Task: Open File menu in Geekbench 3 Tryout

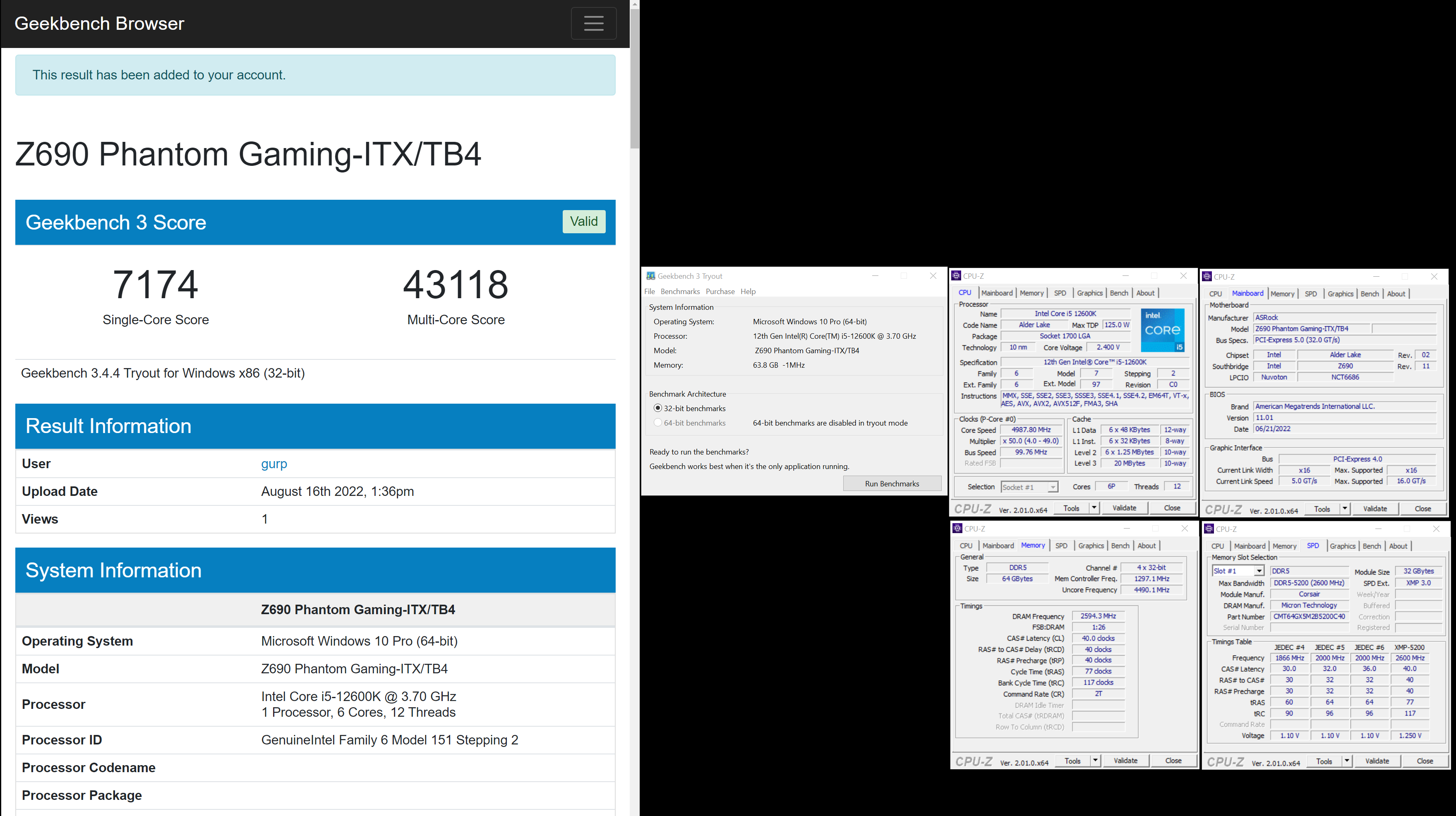Action: (650, 292)
